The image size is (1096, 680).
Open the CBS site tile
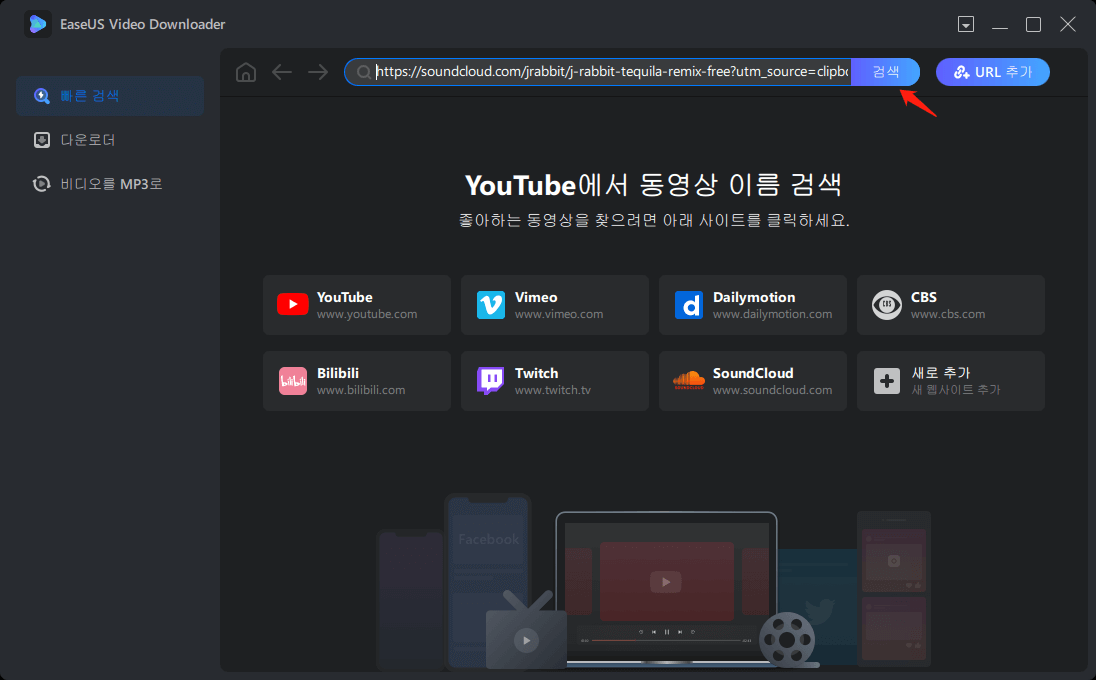[x=950, y=305]
